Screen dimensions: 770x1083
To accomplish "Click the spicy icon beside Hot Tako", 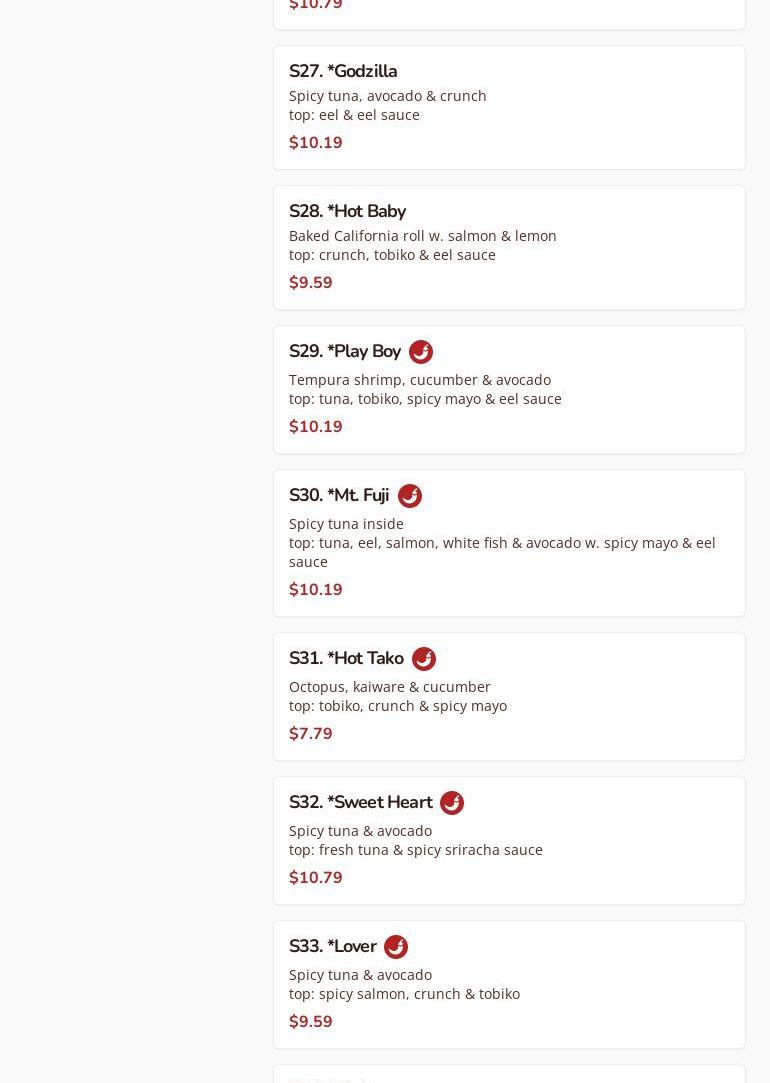I will [424, 659].
